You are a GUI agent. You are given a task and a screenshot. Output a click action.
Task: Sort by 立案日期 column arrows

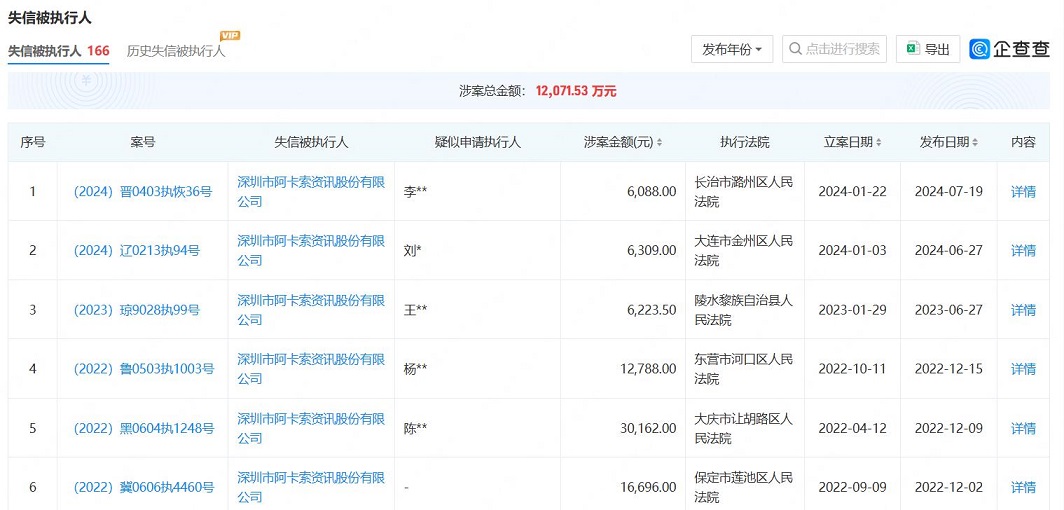879,143
